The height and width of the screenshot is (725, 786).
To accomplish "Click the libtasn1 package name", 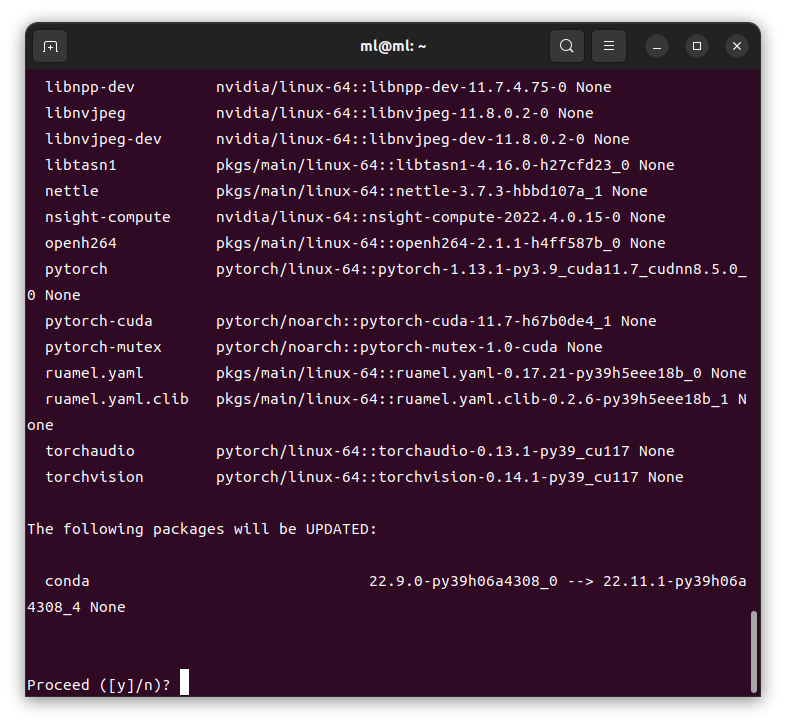I will pos(81,165).
